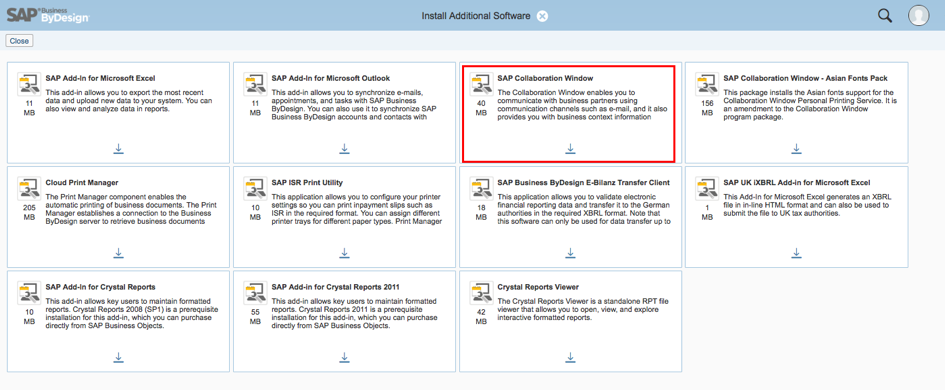
Task: Click the 205 MB size label
Action: tap(29, 212)
